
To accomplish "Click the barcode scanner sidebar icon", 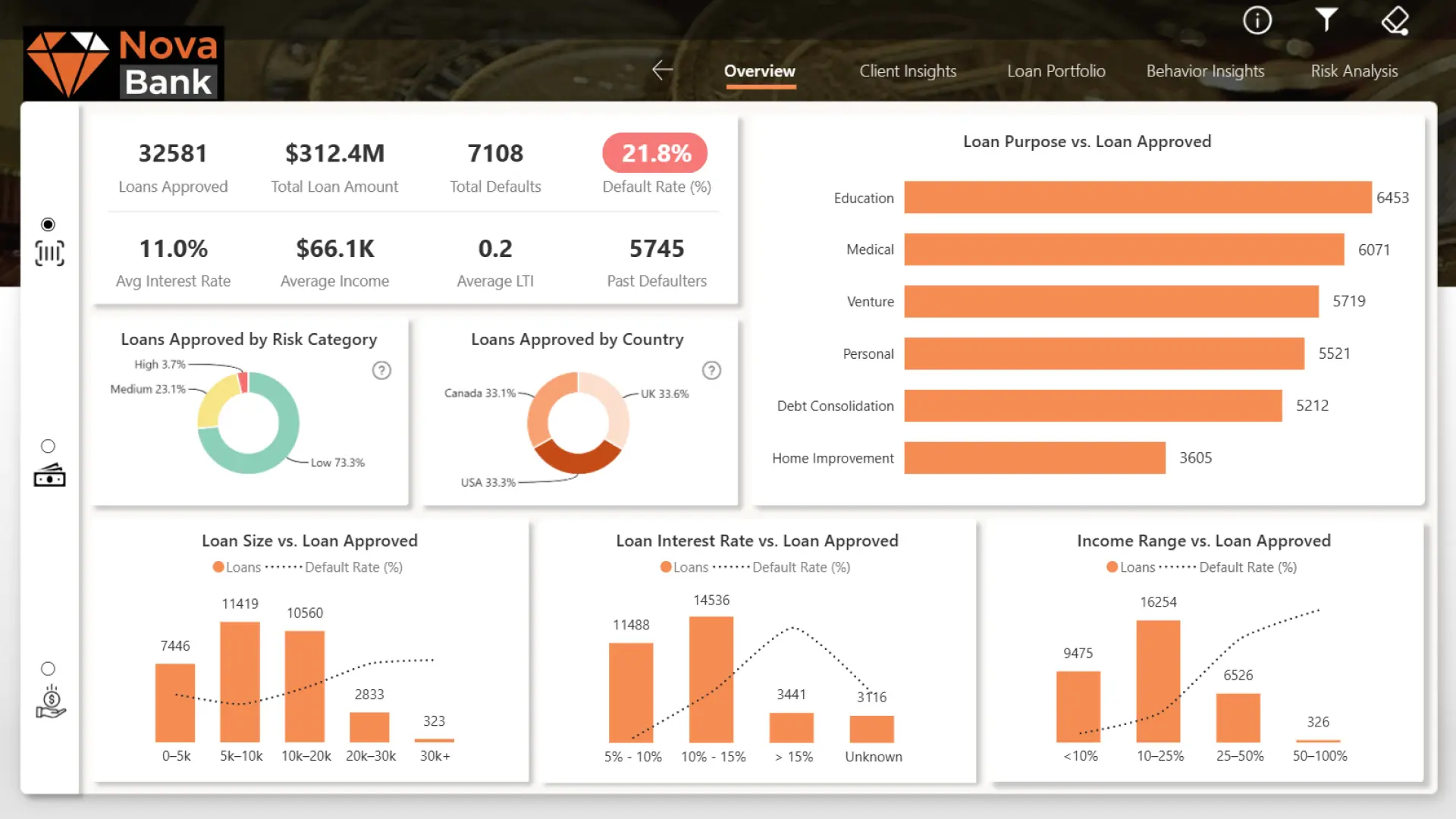I will coord(49,253).
